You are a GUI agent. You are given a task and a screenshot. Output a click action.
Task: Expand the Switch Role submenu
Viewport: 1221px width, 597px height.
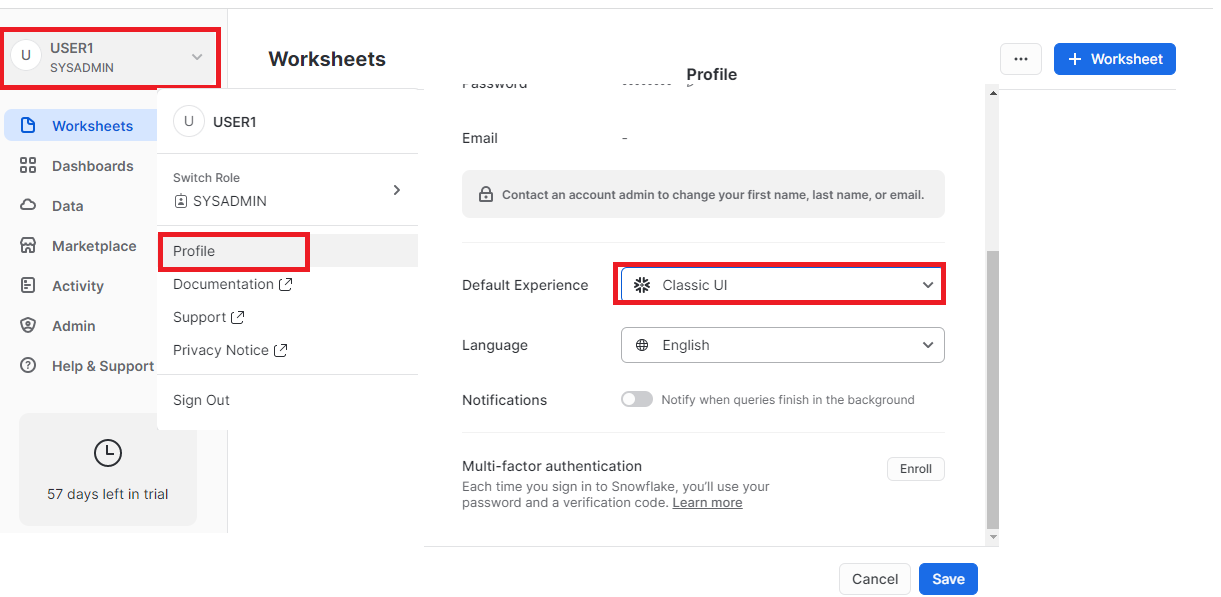tap(396, 190)
